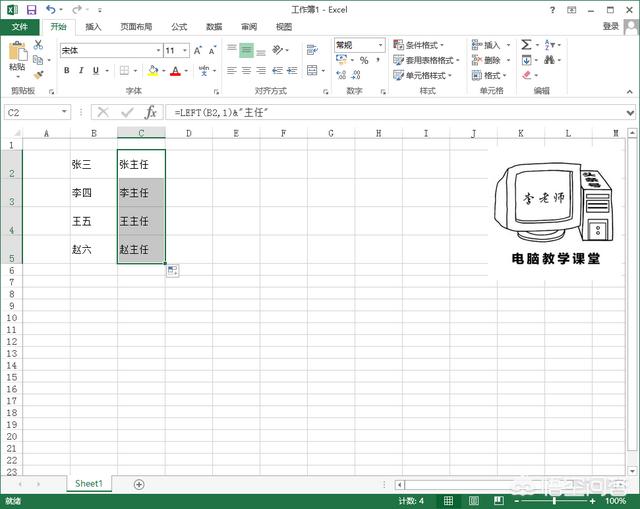Image resolution: width=640 pixels, height=509 pixels.
Task: Click the Auto Fill Options icon below C5
Action: pos(173,271)
